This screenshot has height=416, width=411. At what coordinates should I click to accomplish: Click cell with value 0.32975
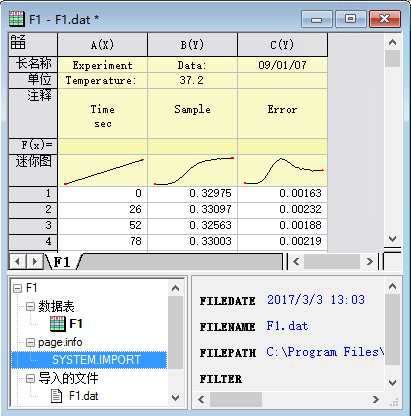193,194
